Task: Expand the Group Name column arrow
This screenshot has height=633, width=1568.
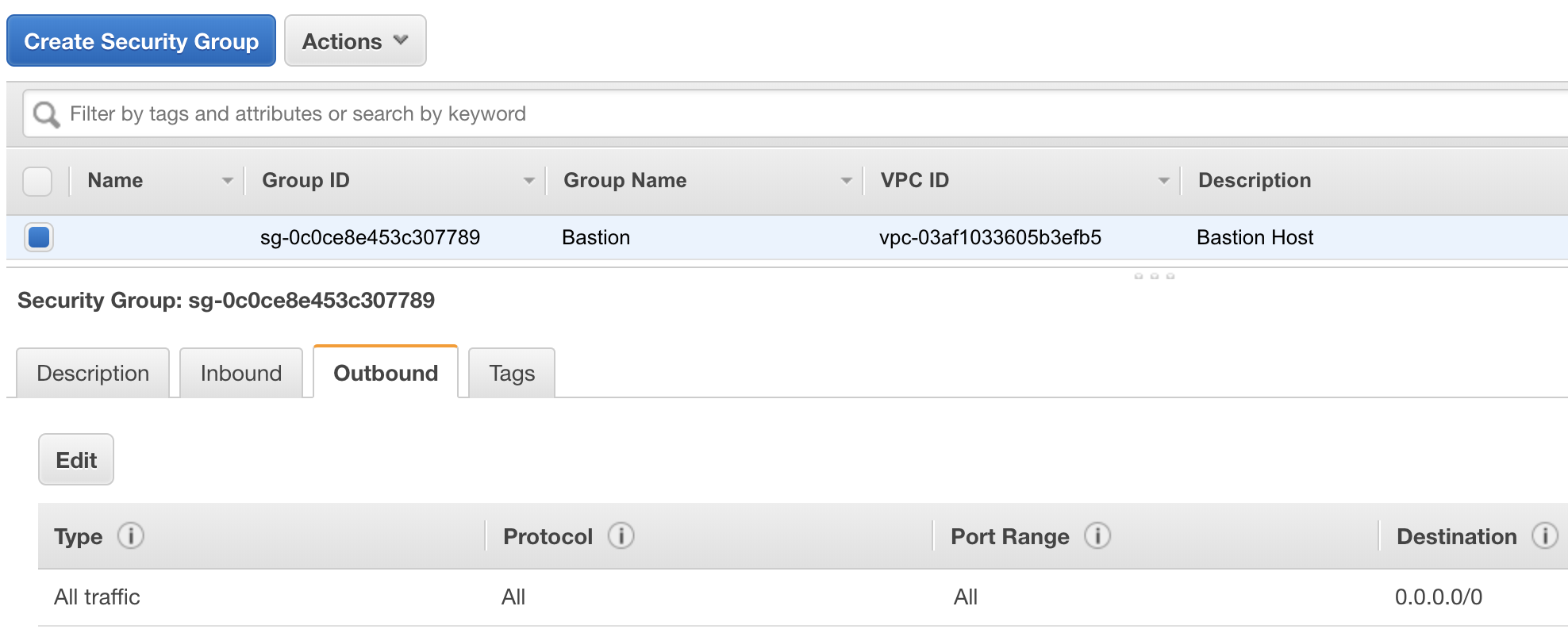Action: point(847,181)
